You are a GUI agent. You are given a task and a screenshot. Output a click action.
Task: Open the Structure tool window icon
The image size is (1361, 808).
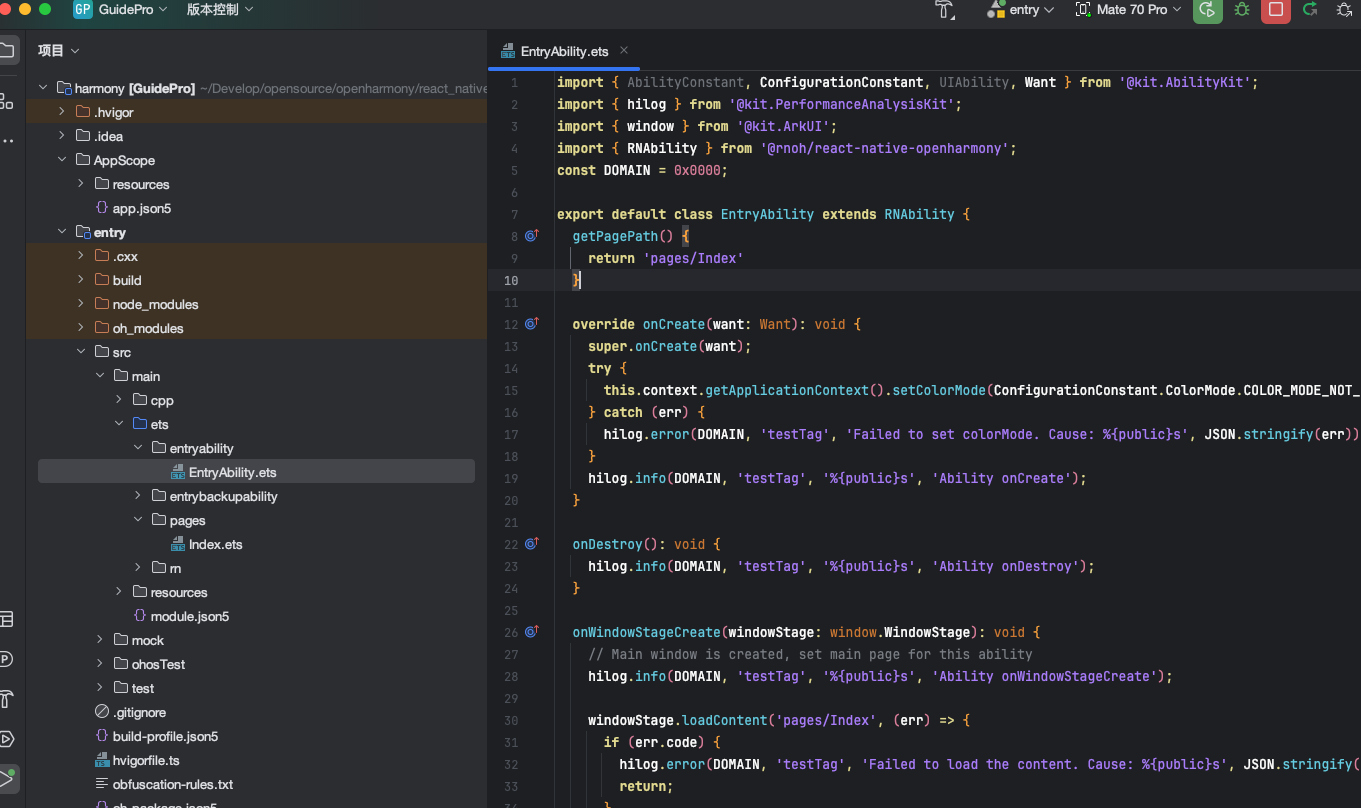pyautogui.click(x=6, y=101)
